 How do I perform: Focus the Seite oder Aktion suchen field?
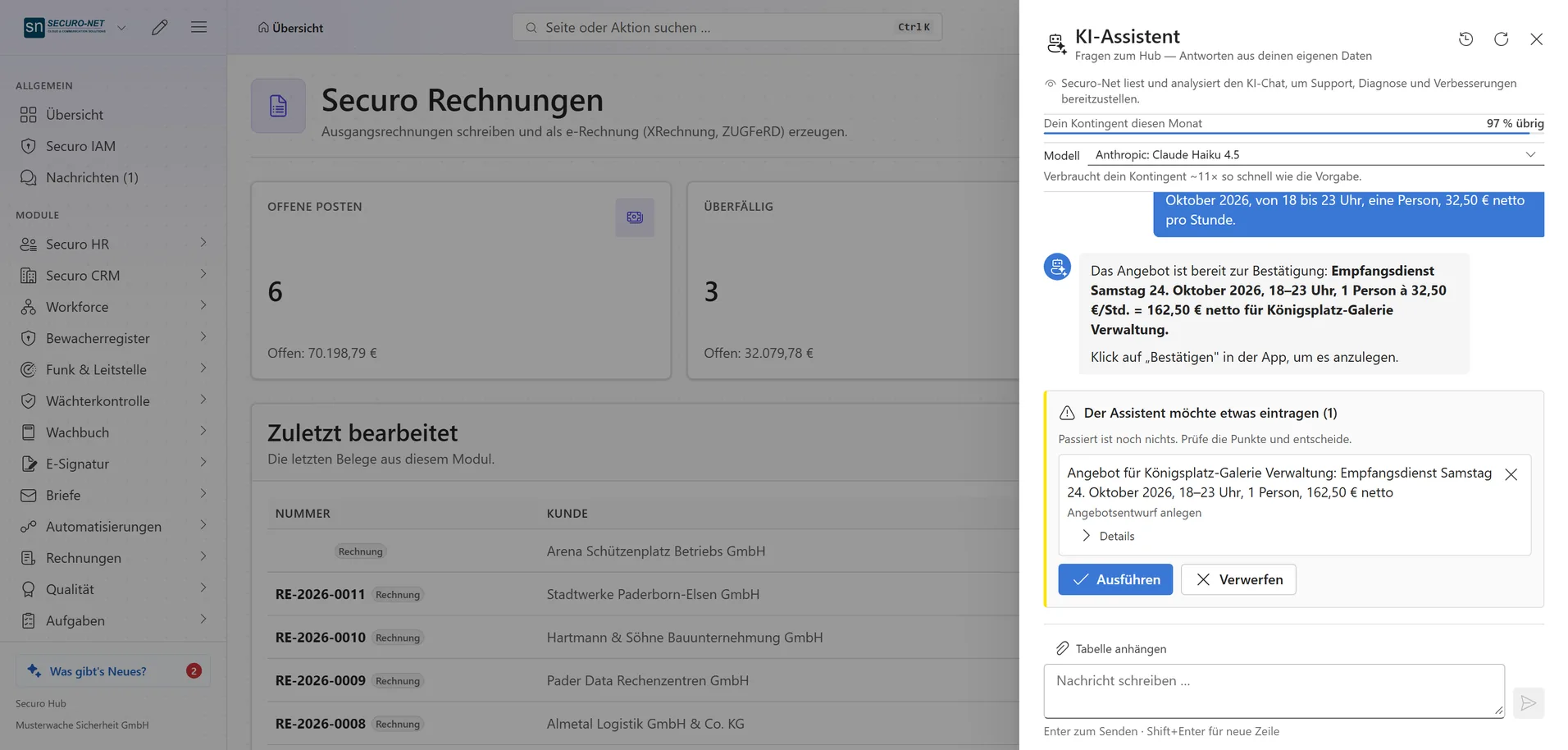727,27
